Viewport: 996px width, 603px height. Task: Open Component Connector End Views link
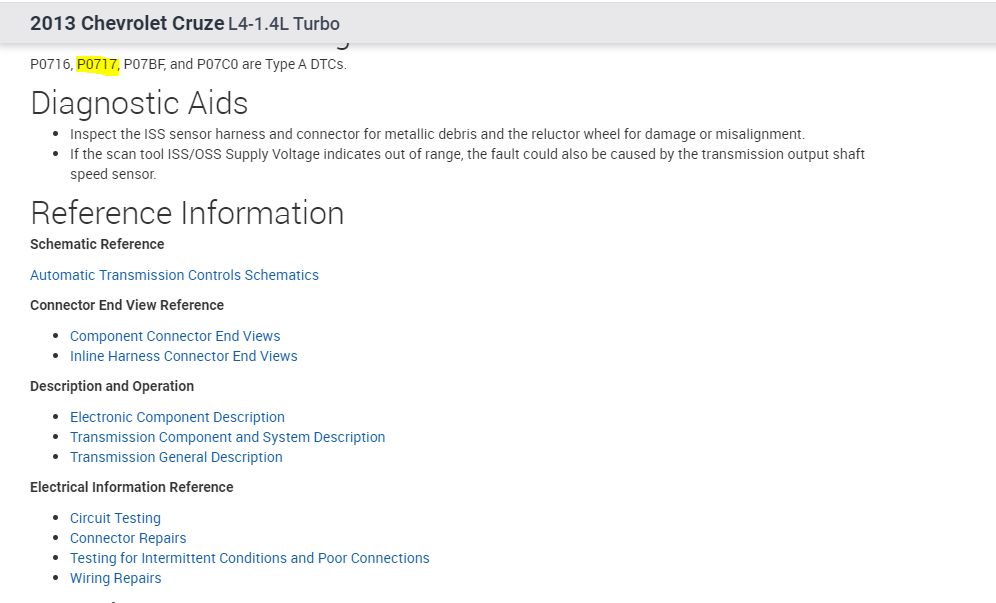click(175, 336)
